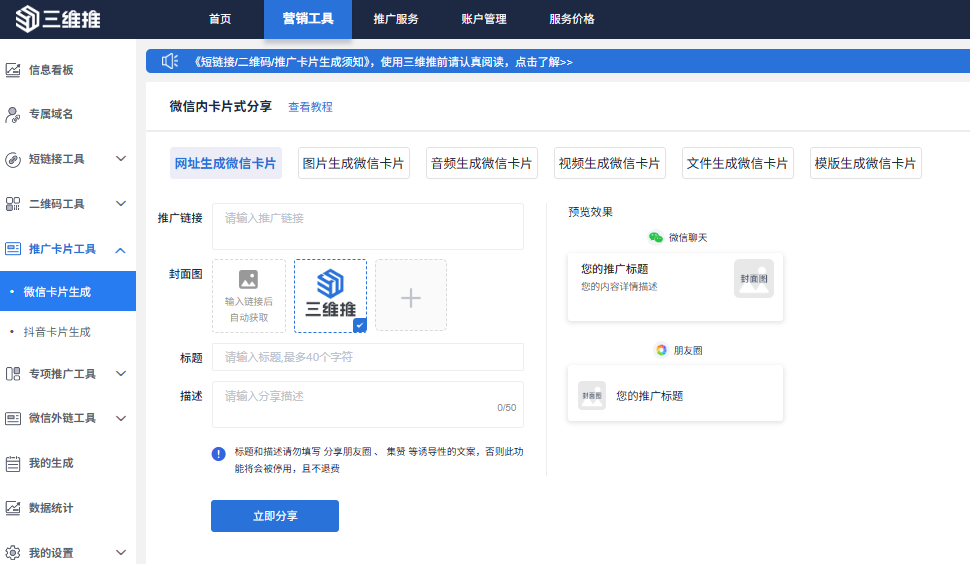
Task: Click the announcement speaker icon
Action: point(170,61)
